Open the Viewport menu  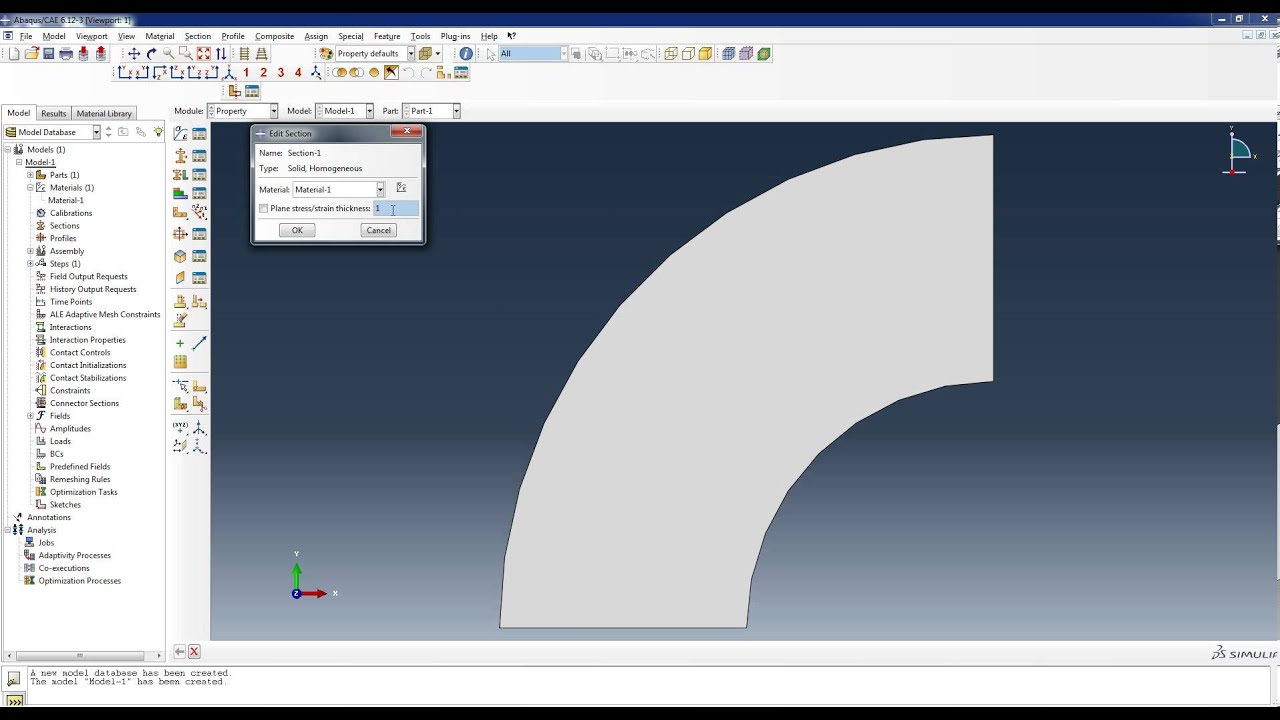(x=92, y=36)
